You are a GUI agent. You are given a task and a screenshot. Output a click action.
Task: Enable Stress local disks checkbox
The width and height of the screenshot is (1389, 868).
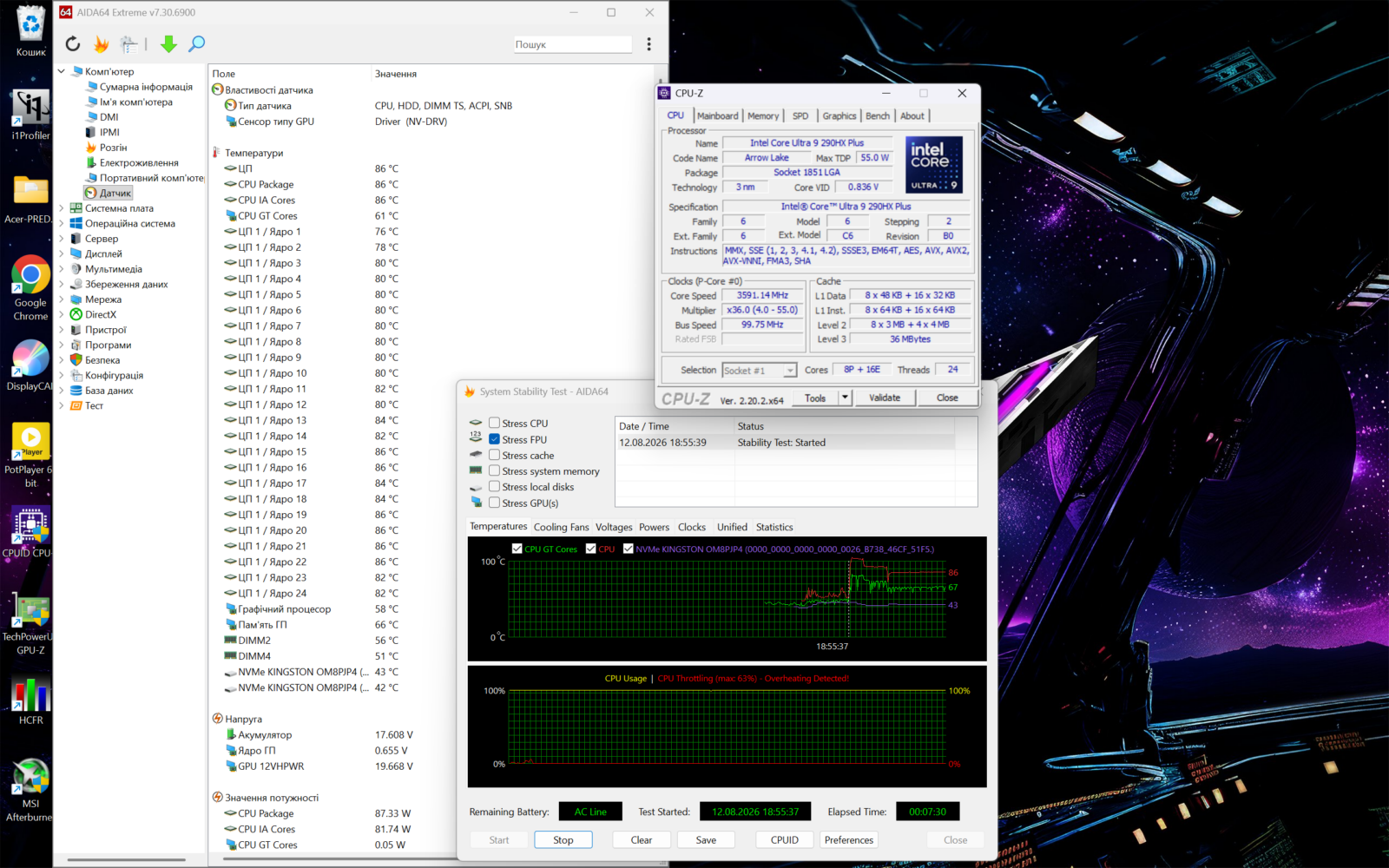pyautogui.click(x=494, y=487)
